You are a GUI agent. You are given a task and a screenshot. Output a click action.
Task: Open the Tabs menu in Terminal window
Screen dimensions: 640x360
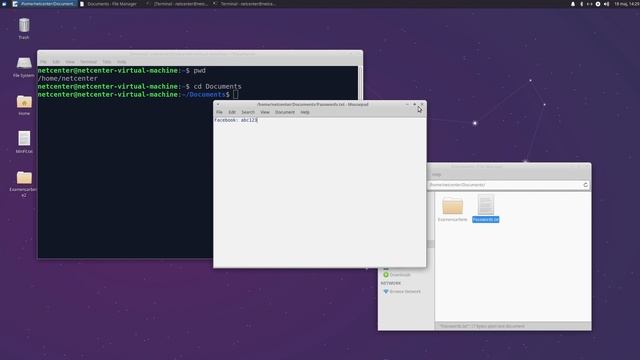[107, 62]
